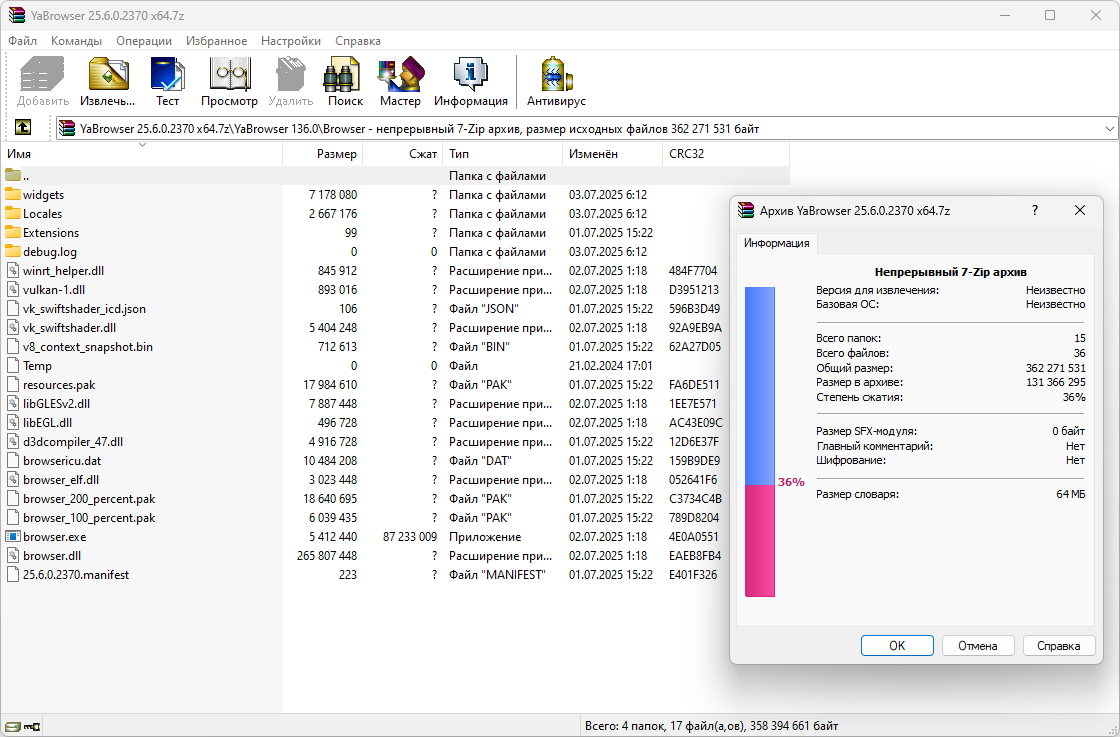This screenshot has height=737, width=1120.
Task: Open the Команды menu
Action: pyautogui.click(x=76, y=41)
